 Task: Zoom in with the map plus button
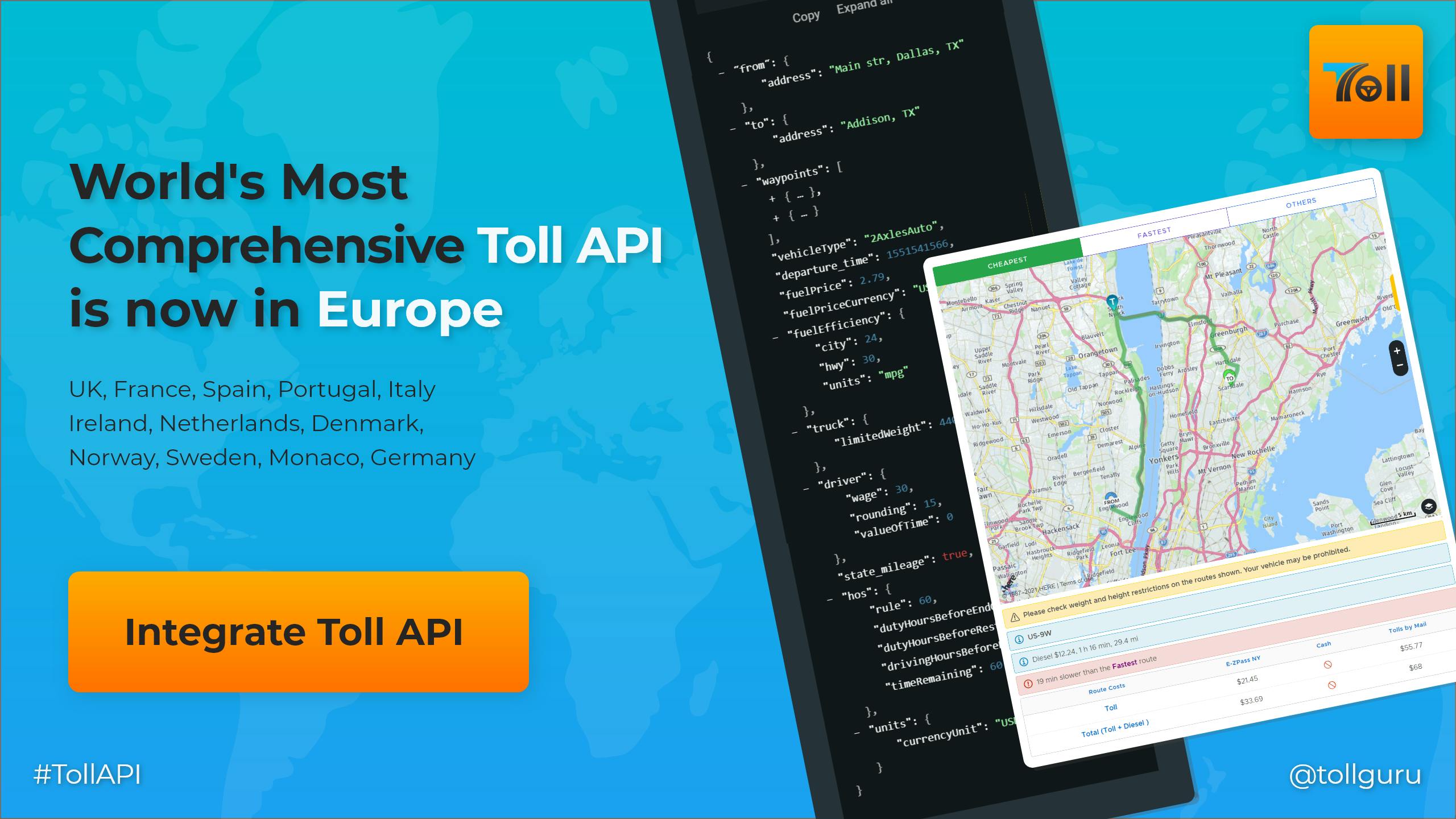coord(1397,351)
